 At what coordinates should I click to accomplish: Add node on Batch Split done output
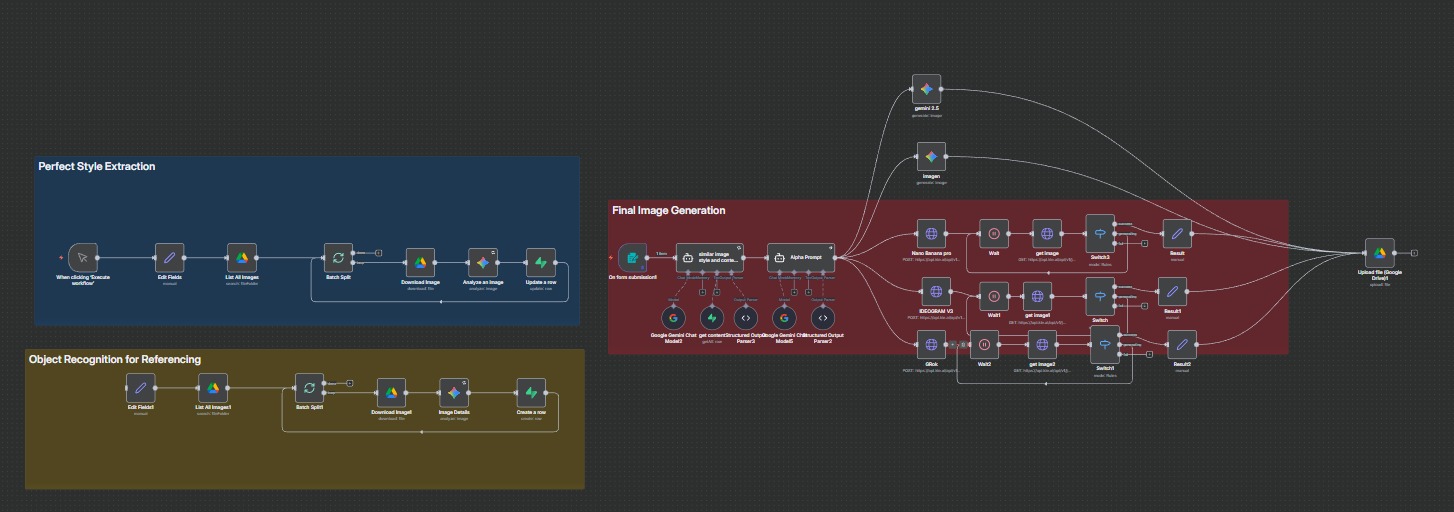379,252
